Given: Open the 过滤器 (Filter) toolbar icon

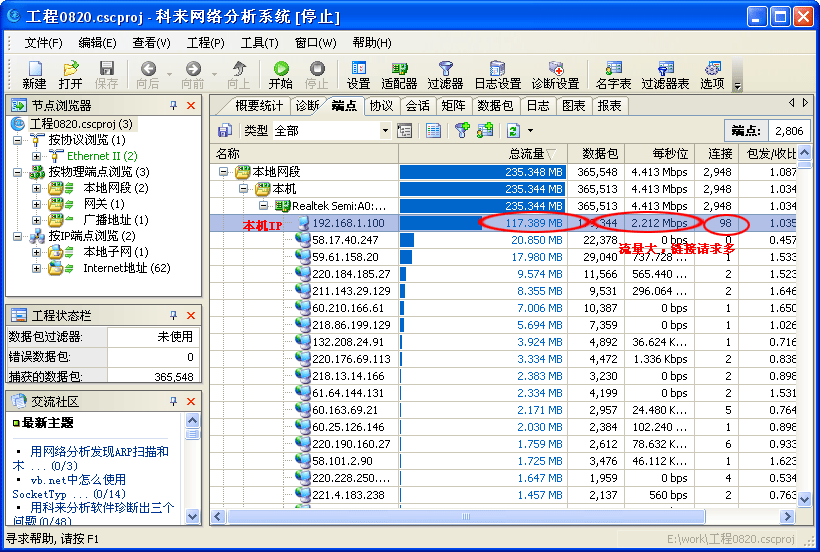Looking at the screenshot, I should 446,75.
